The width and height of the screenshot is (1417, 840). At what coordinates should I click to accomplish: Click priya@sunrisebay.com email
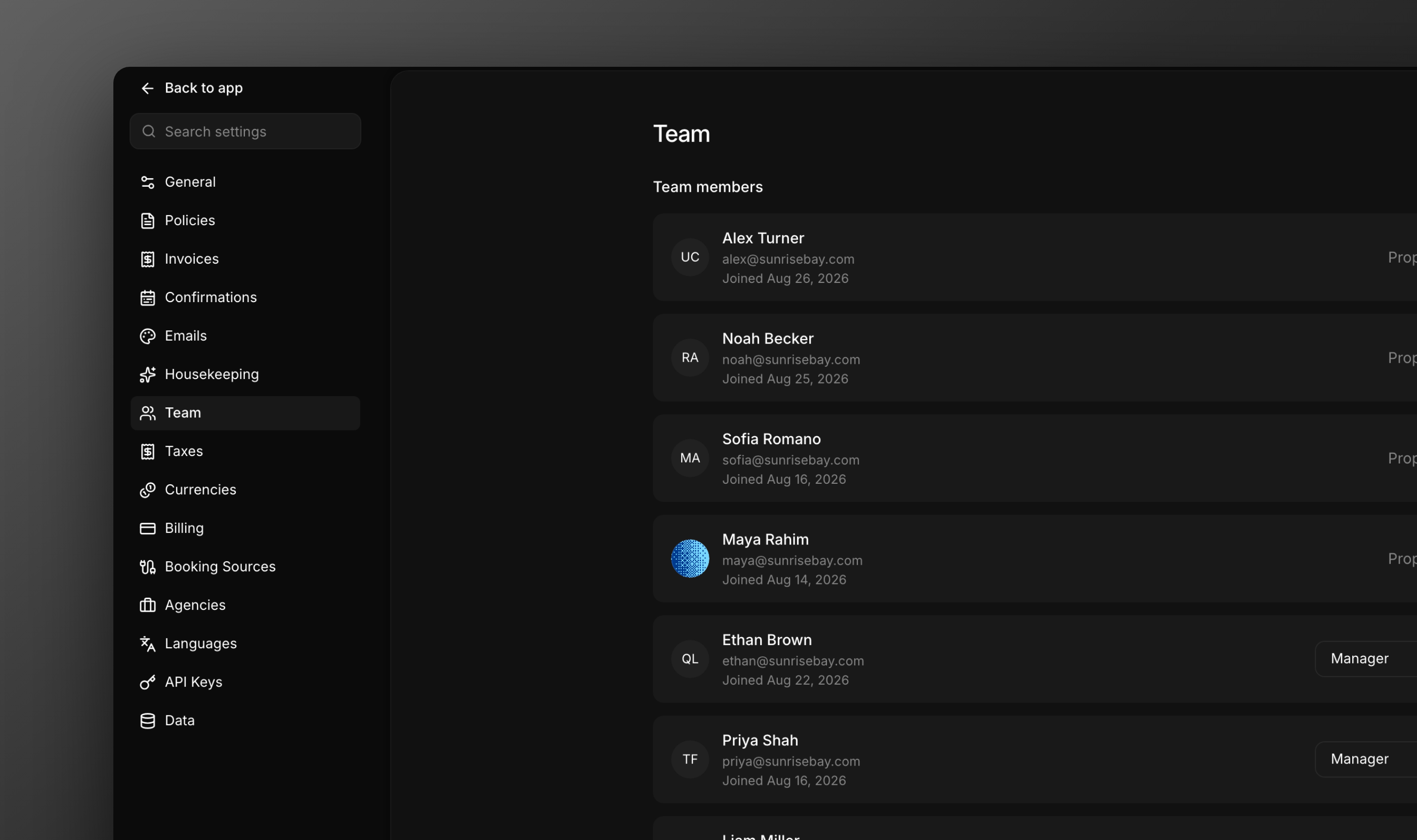click(x=791, y=762)
